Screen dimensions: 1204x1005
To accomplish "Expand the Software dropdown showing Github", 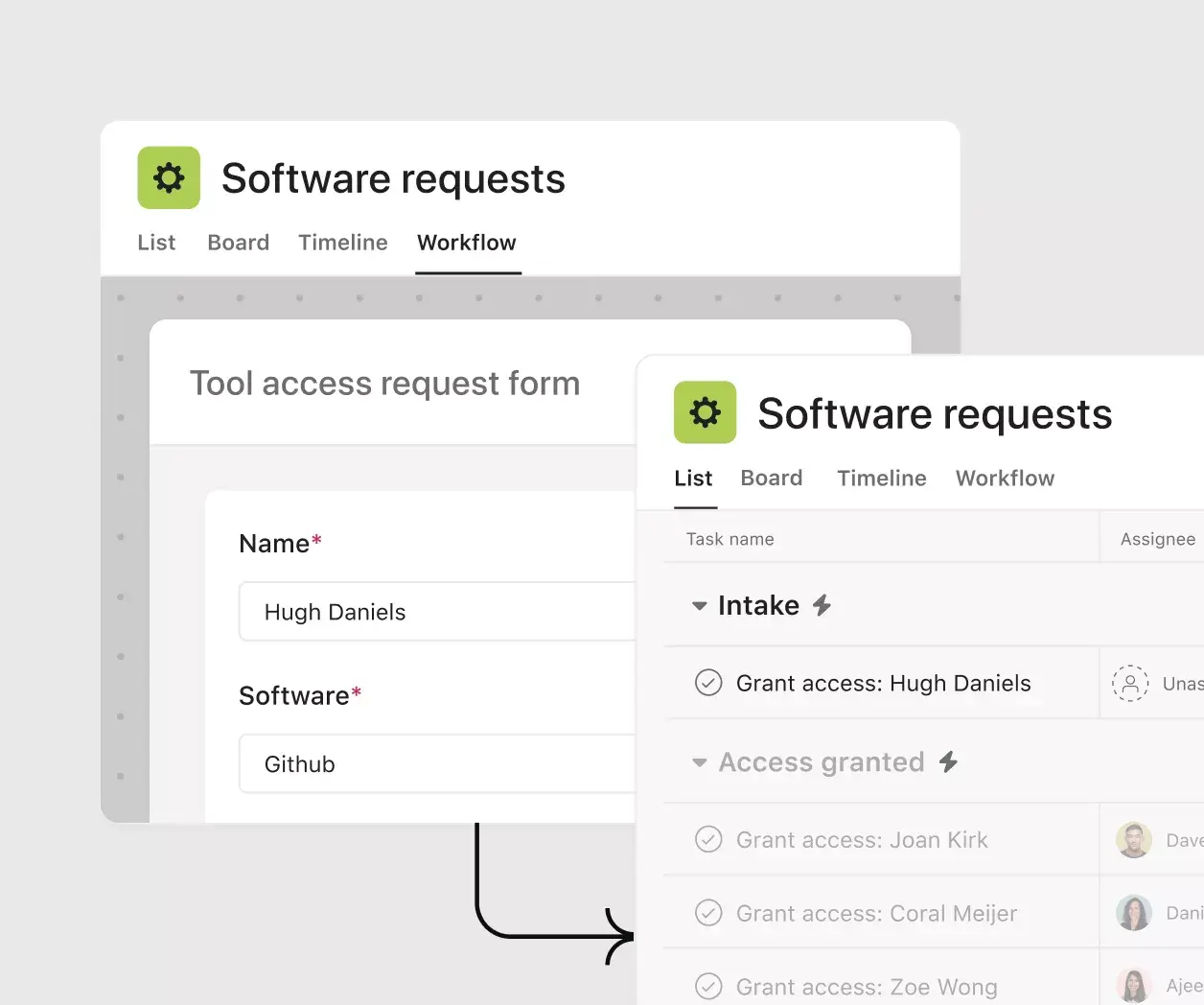I will tap(436, 763).
